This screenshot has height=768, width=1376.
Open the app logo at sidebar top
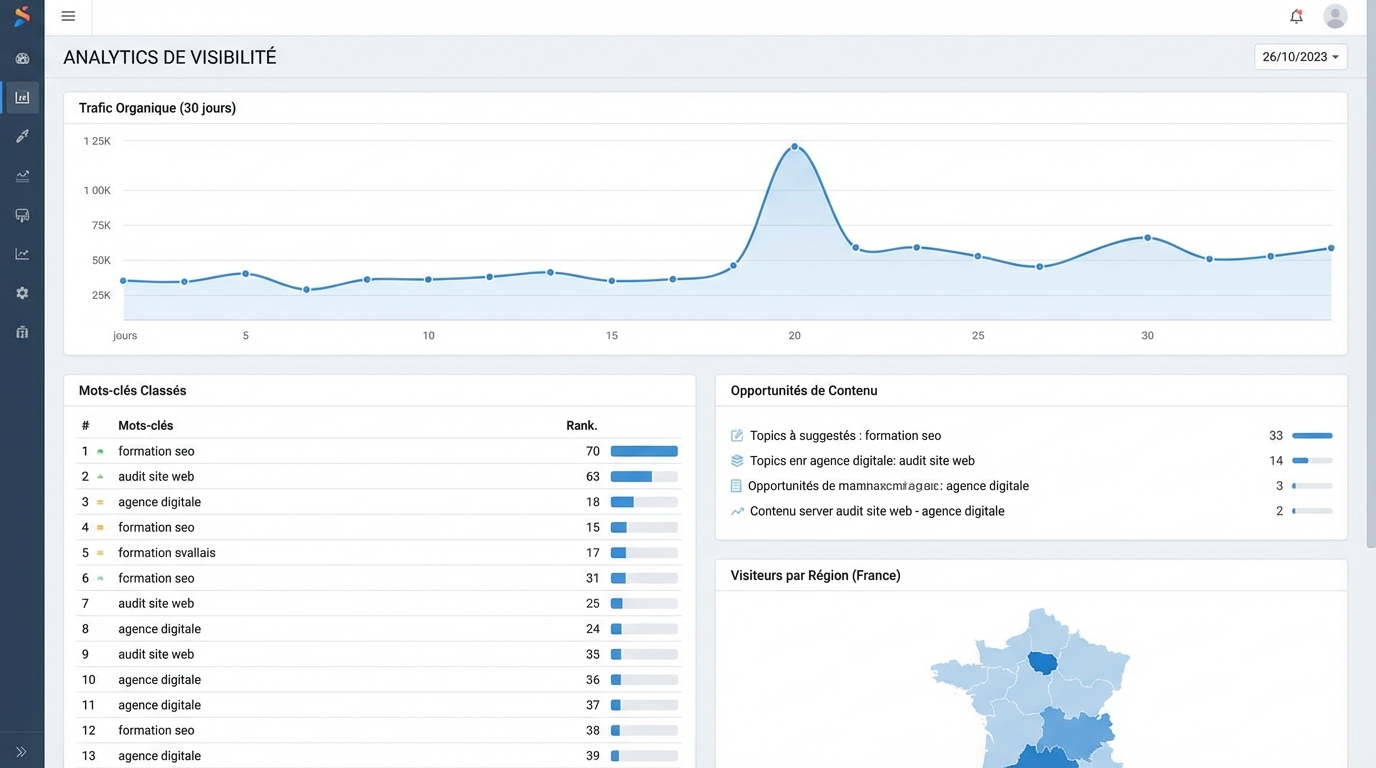pyautogui.click(x=22, y=16)
